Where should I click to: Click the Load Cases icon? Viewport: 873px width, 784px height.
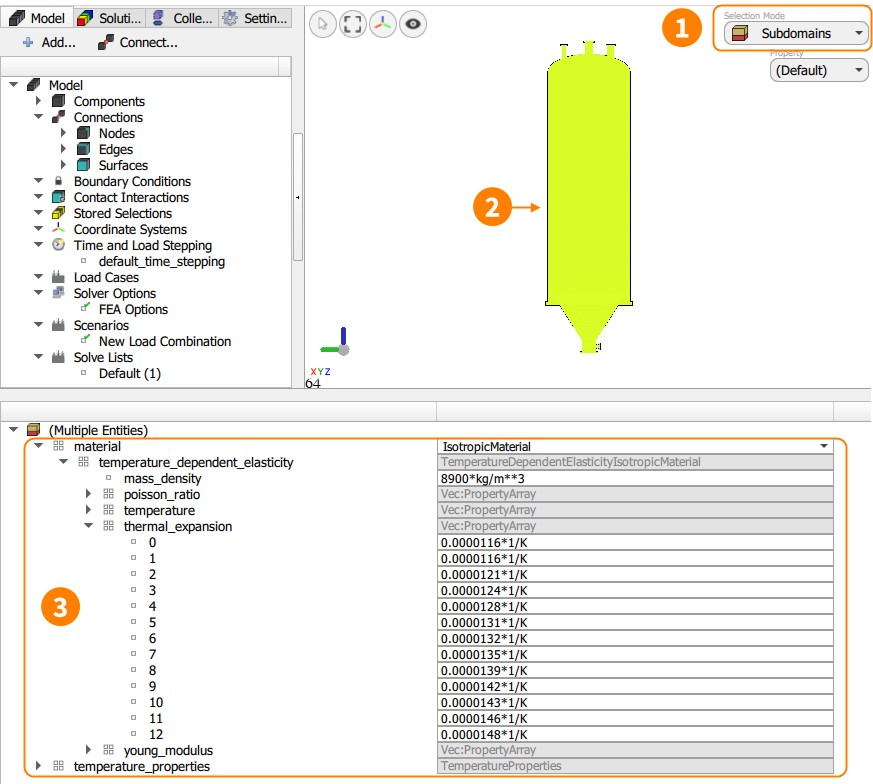click(58, 277)
